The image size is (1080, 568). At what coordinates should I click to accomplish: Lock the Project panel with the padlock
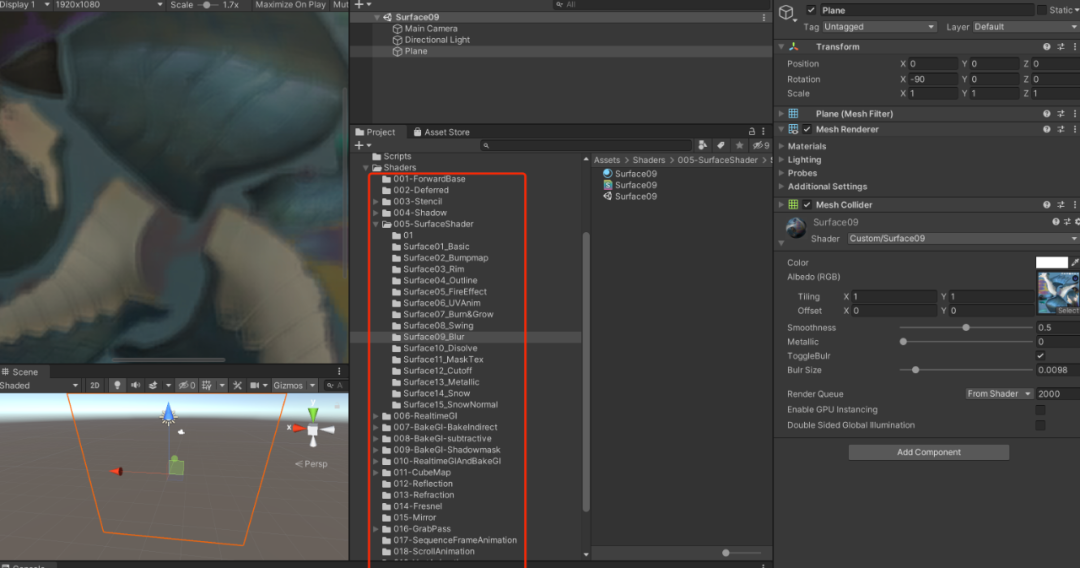point(751,132)
